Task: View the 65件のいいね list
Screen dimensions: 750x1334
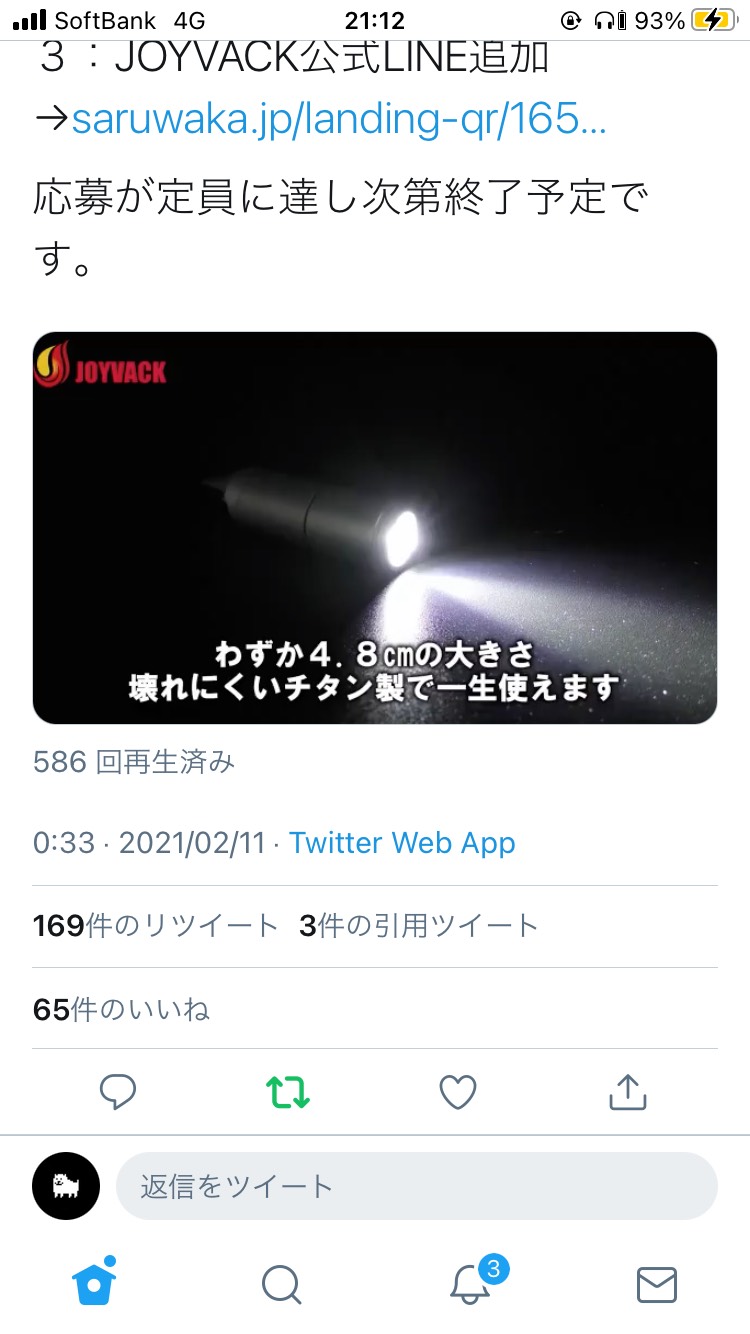Action: click(x=121, y=1009)
